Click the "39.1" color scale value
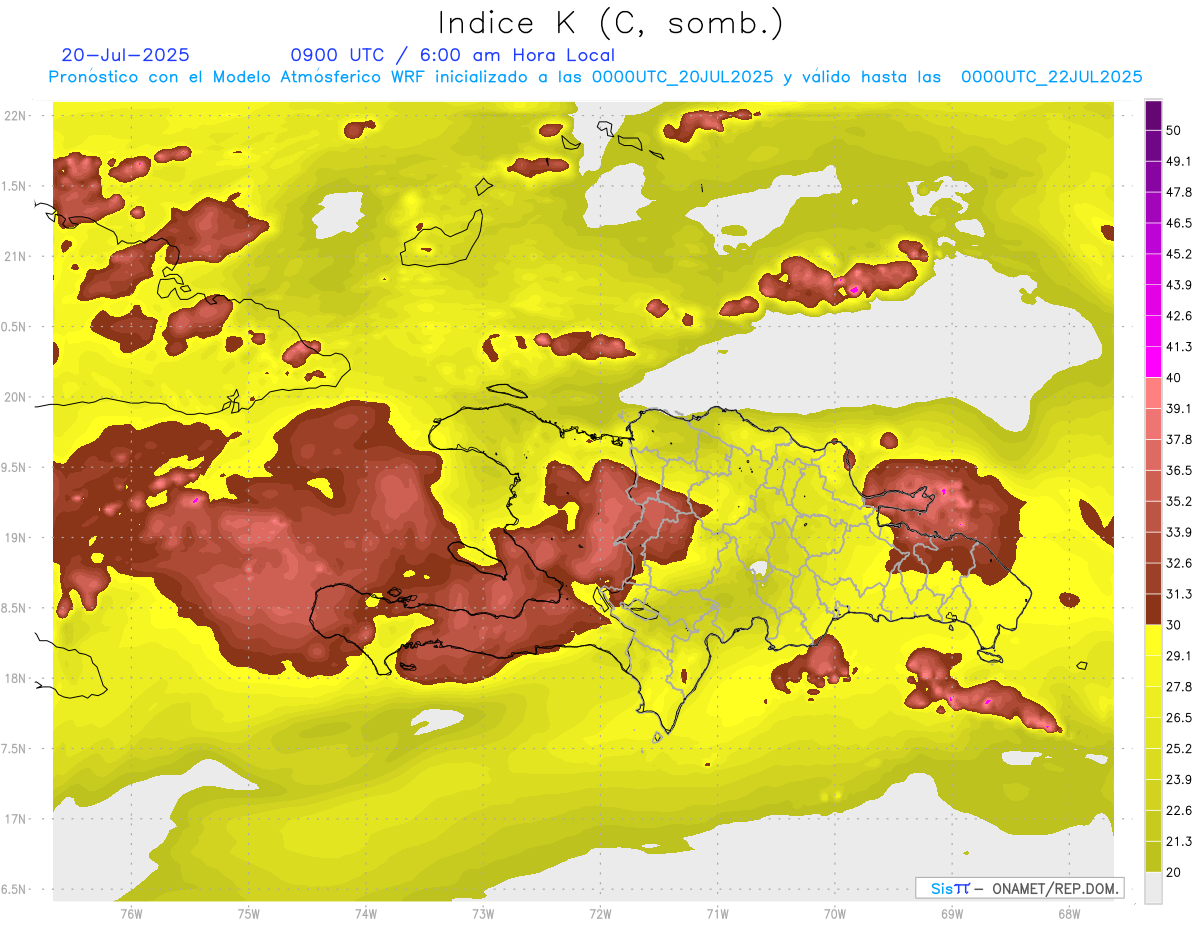 [1179, 408]
